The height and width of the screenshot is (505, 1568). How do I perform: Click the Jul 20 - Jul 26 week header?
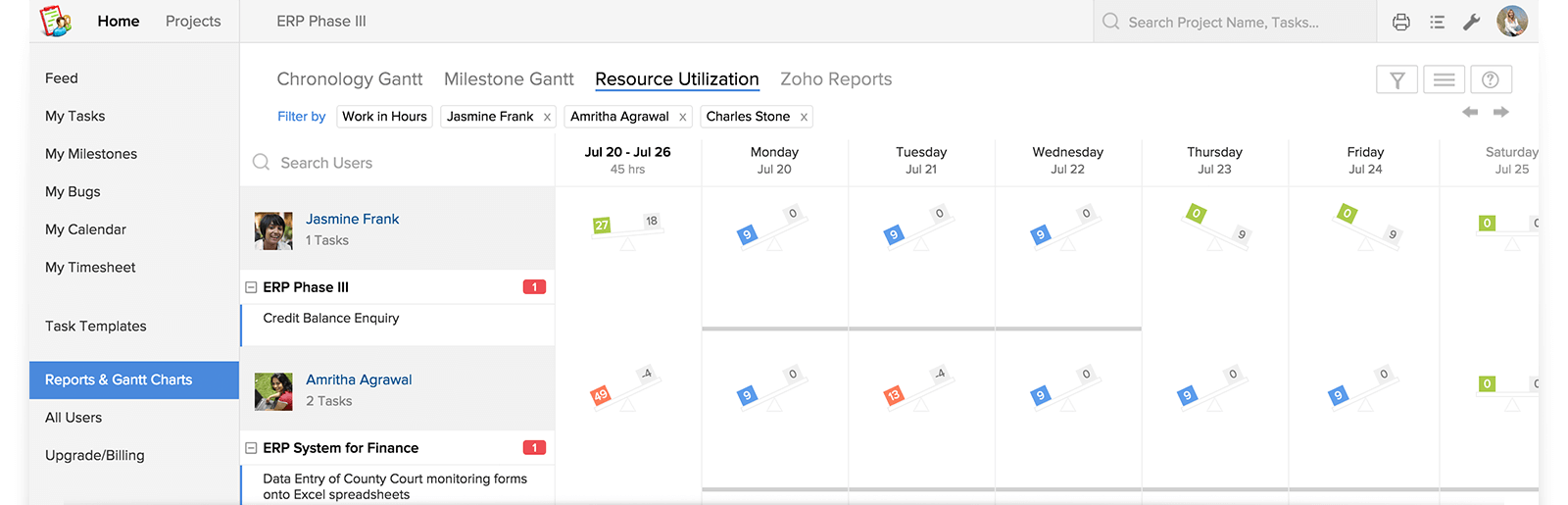tap(628, 161)
